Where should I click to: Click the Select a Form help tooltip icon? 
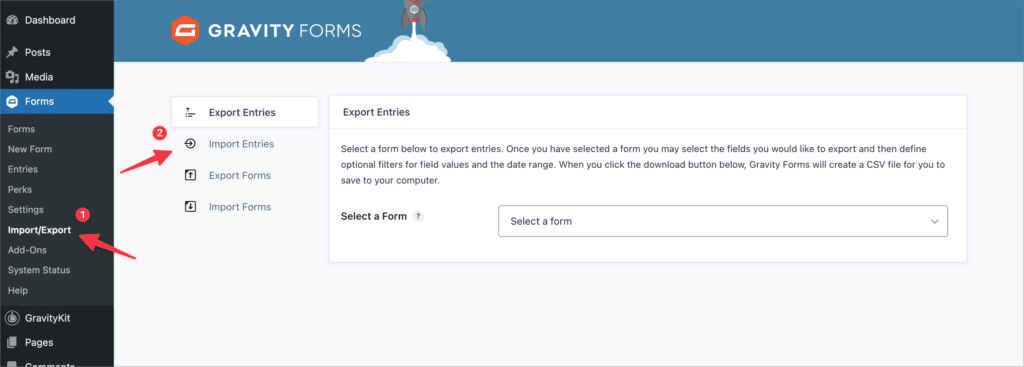point(418,216)
